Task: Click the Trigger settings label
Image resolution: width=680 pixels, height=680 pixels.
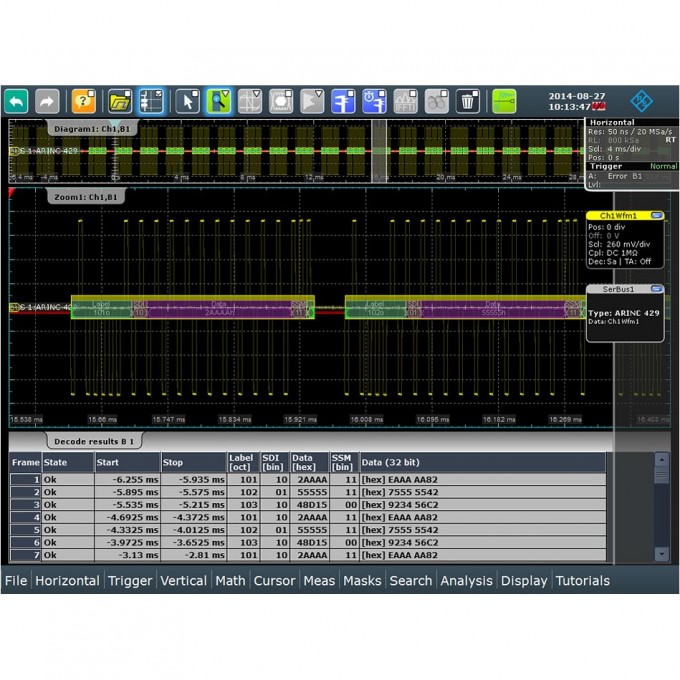Action: pos(606,166)
